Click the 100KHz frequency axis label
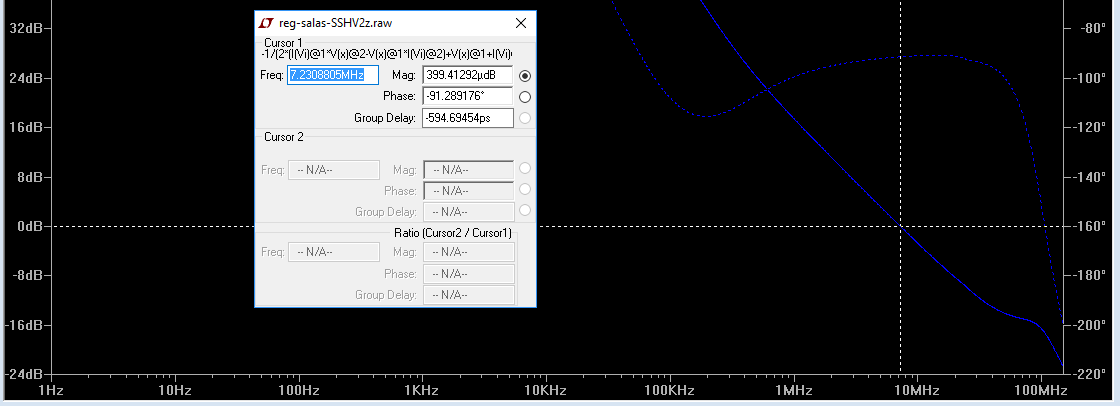 [x=669, y=391]
